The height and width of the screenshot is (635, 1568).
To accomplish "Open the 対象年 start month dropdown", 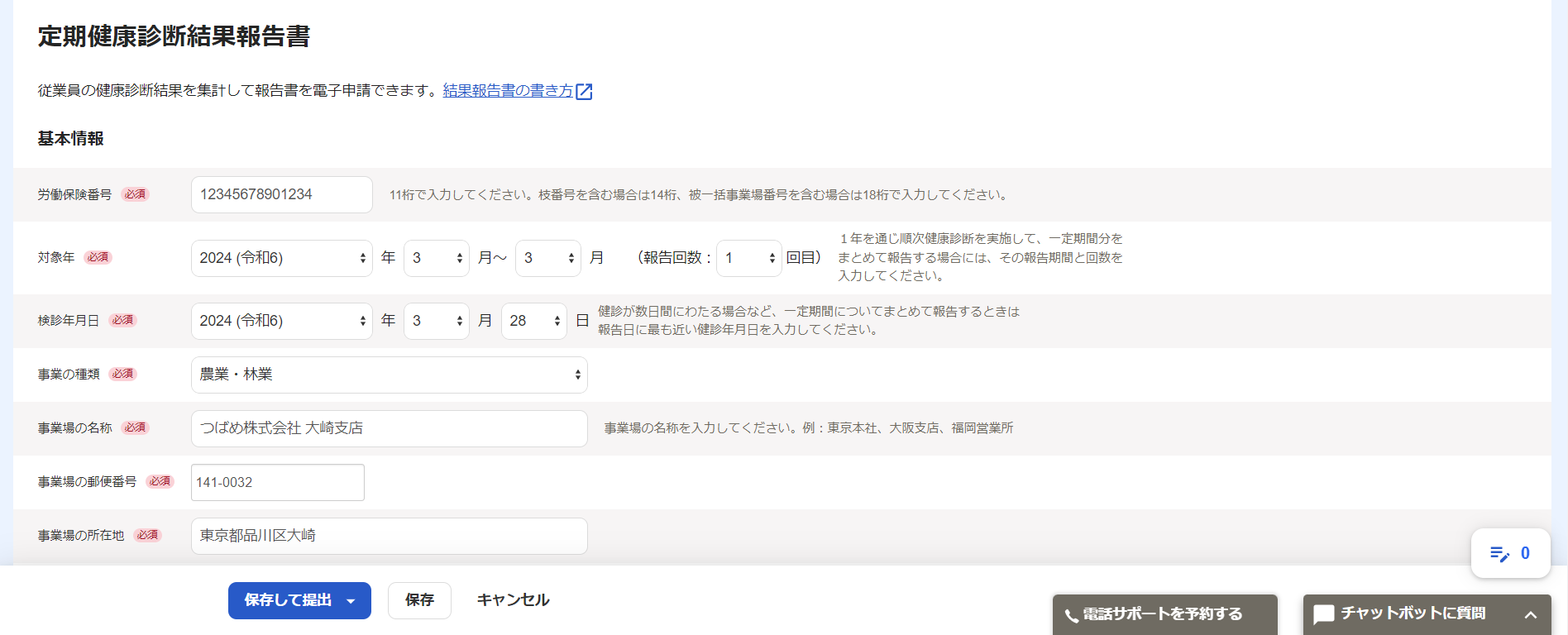I will point(437,258).
